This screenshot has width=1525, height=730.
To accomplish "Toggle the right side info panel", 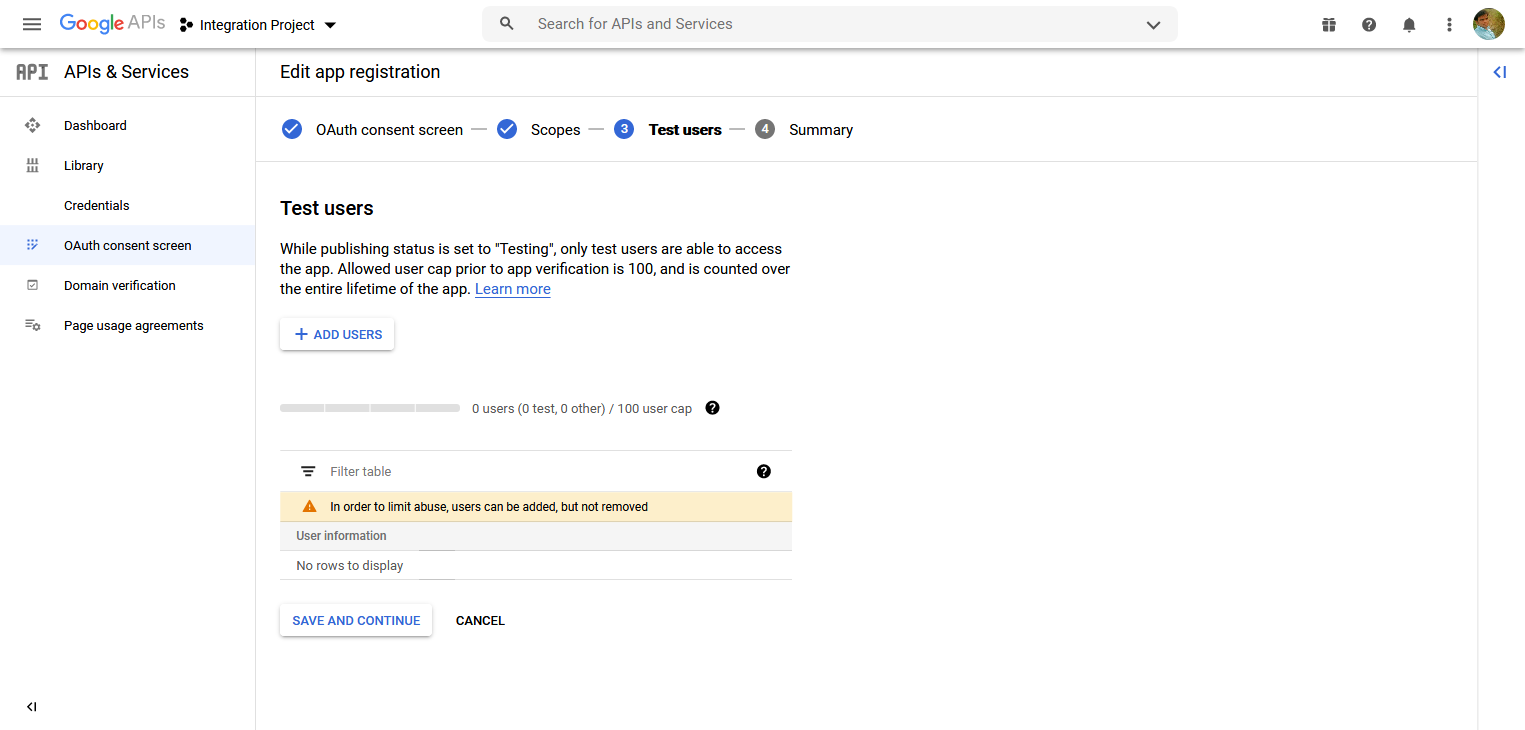I will click(1499, 72).
